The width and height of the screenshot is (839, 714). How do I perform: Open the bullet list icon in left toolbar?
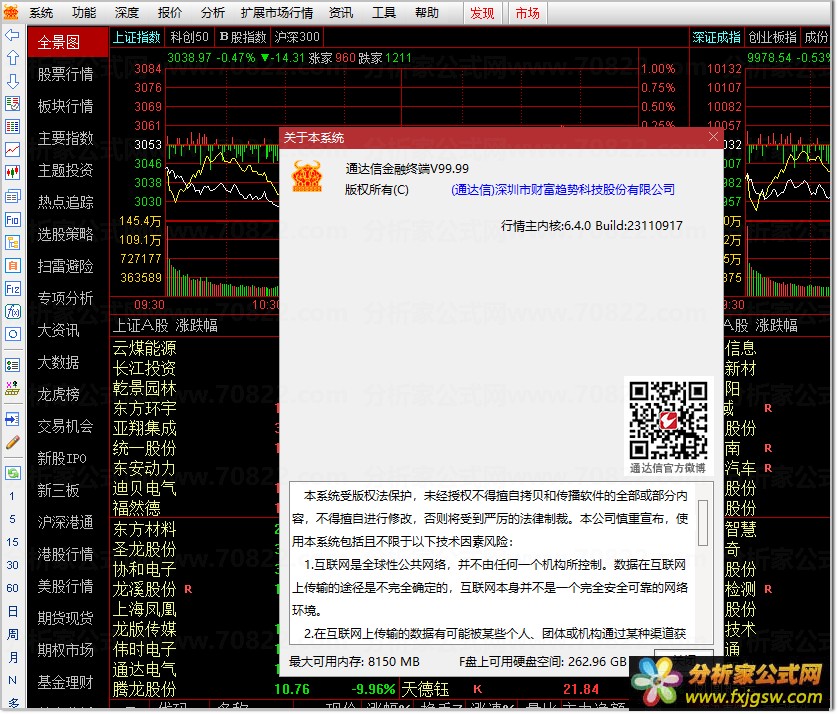coord(12,365)
